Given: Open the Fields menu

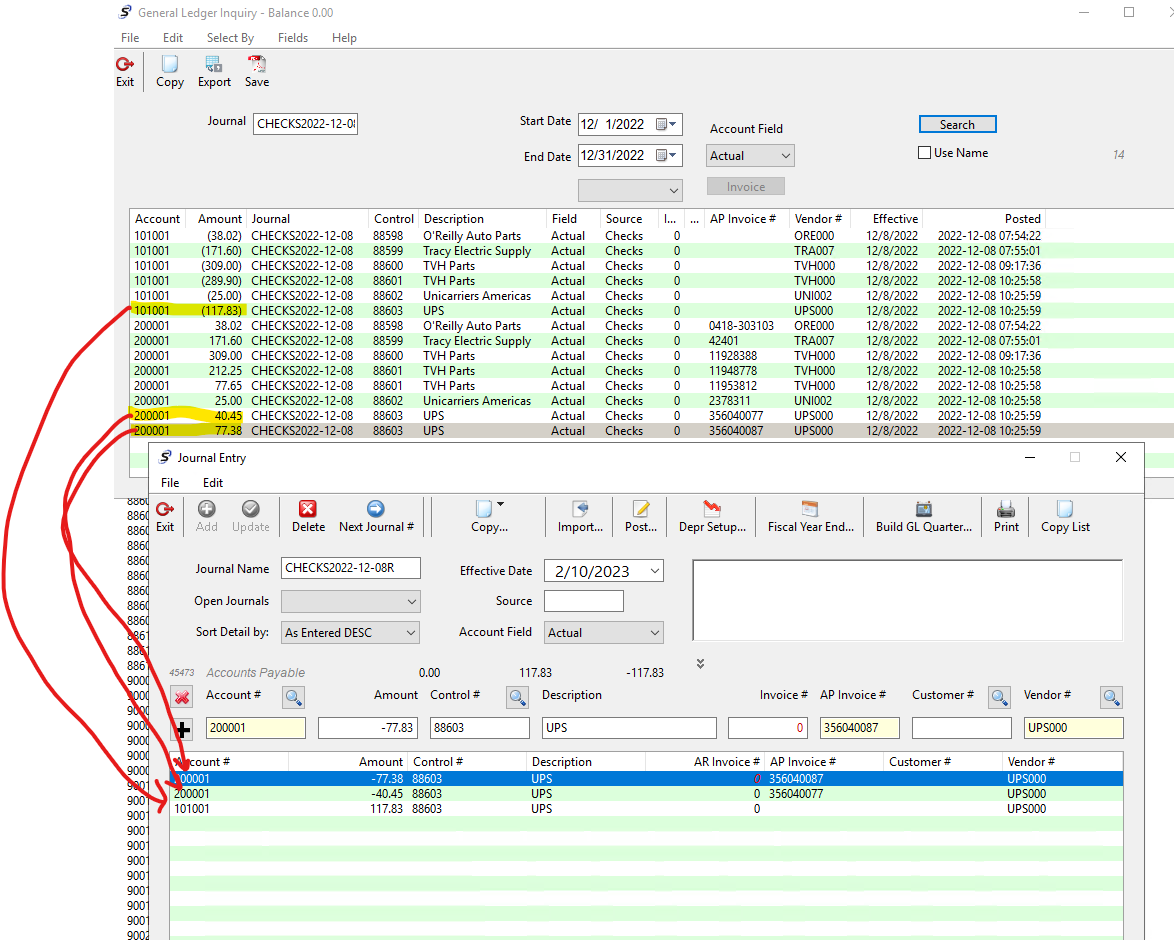Looking at the screenshot, I should click(x=293, y=37).
